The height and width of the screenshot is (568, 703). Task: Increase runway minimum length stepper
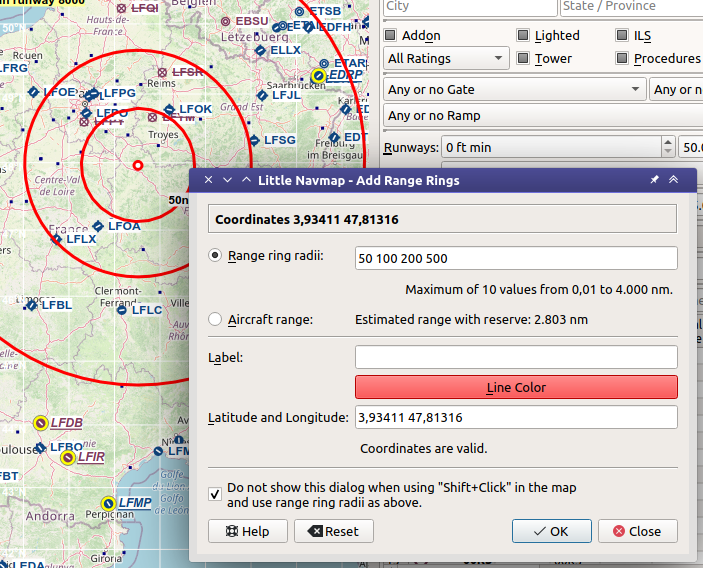(668, 142)
